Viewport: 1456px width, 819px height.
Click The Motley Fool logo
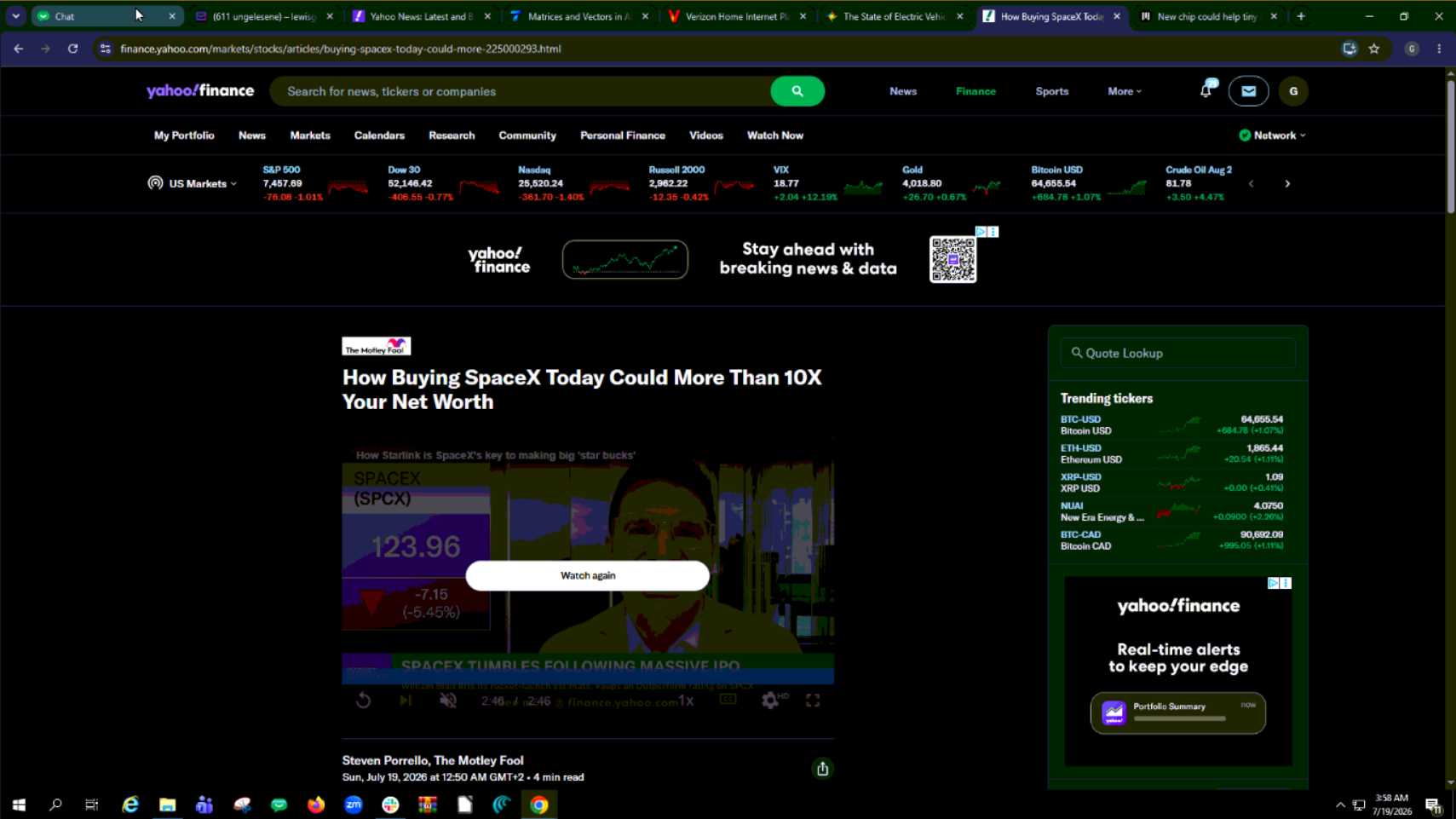(377, 346)
